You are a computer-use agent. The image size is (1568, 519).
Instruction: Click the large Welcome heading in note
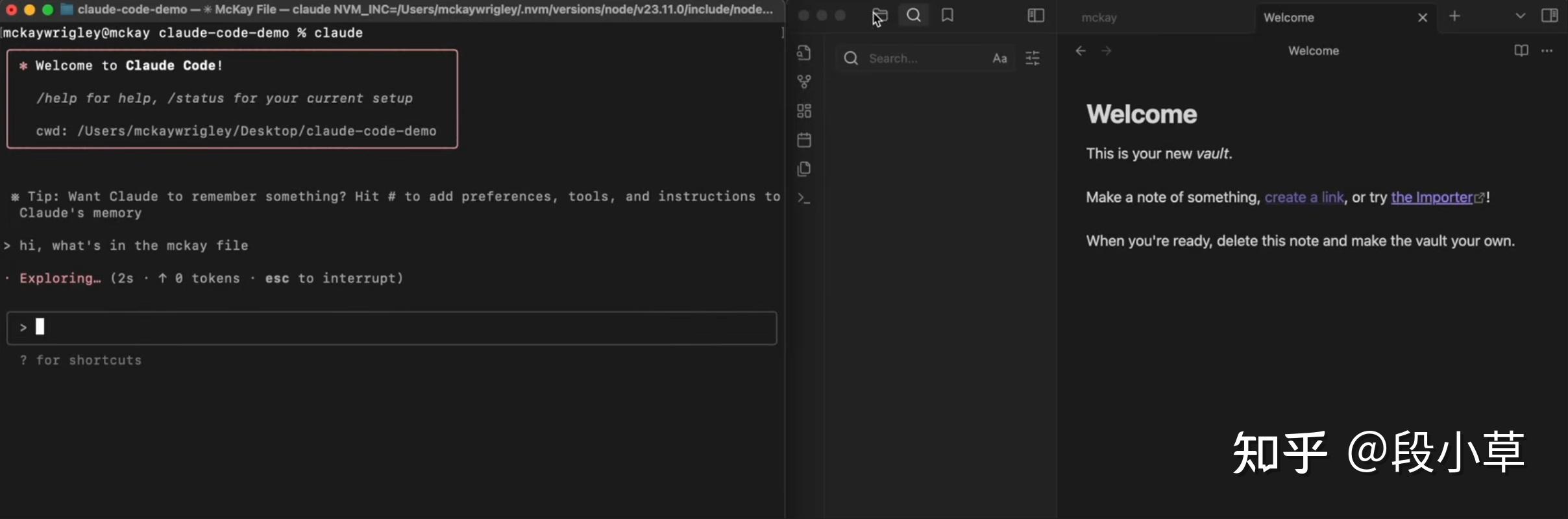pos(1142,114)
